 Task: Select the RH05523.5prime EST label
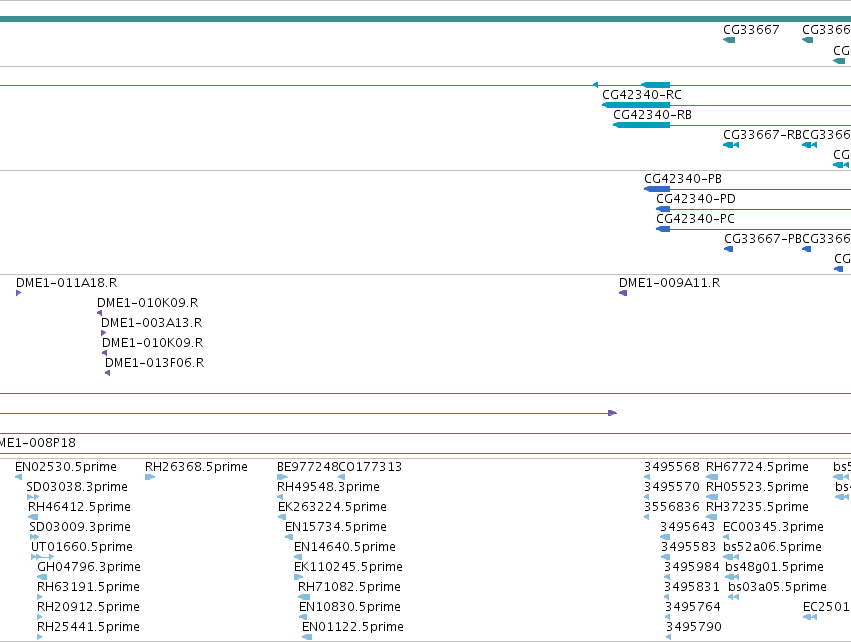click(x=757, y=487)
